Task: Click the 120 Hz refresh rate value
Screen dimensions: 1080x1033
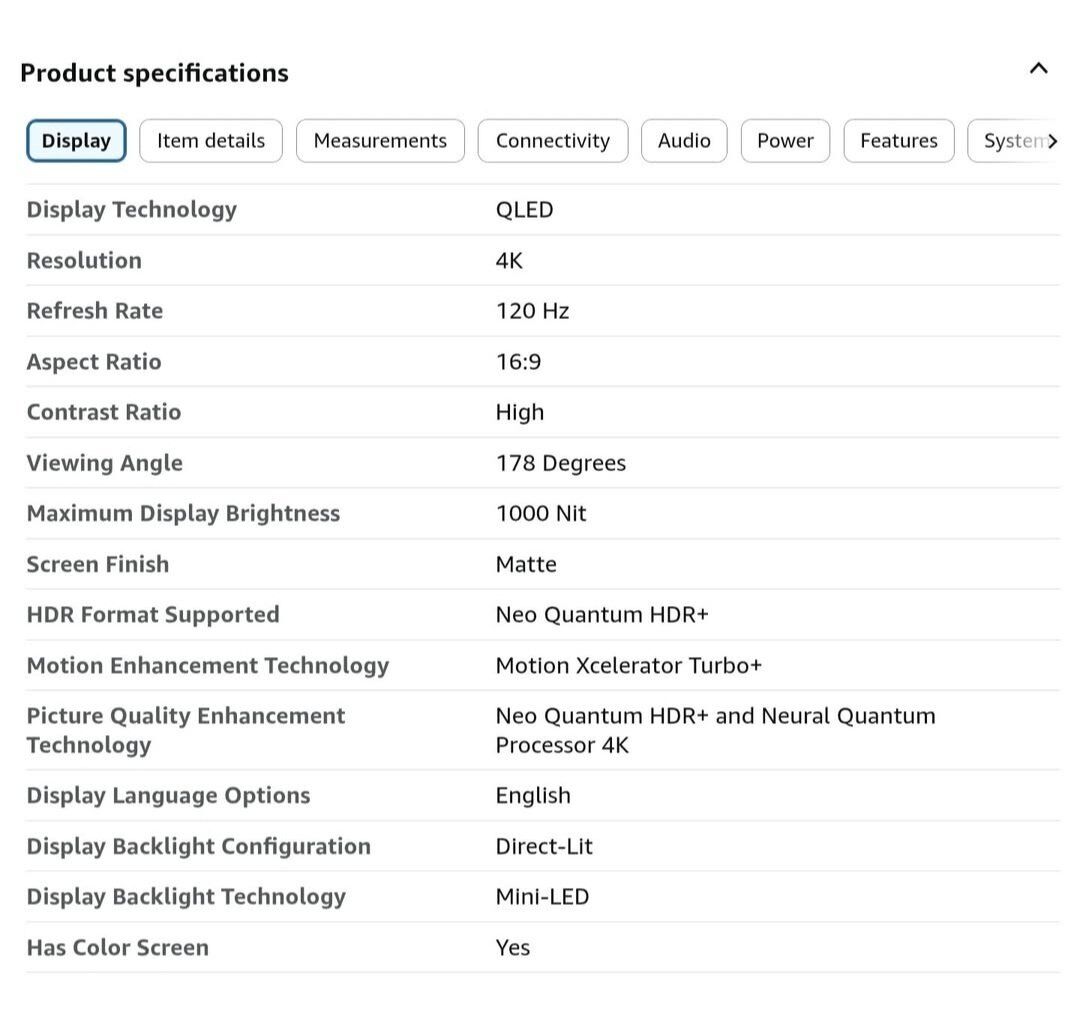Action: (x=532, y=311)
